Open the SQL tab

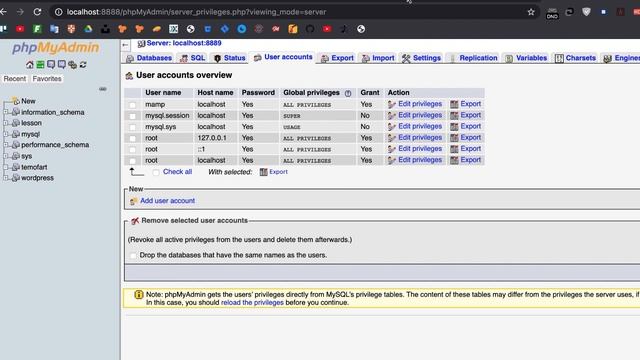(193, 58)
